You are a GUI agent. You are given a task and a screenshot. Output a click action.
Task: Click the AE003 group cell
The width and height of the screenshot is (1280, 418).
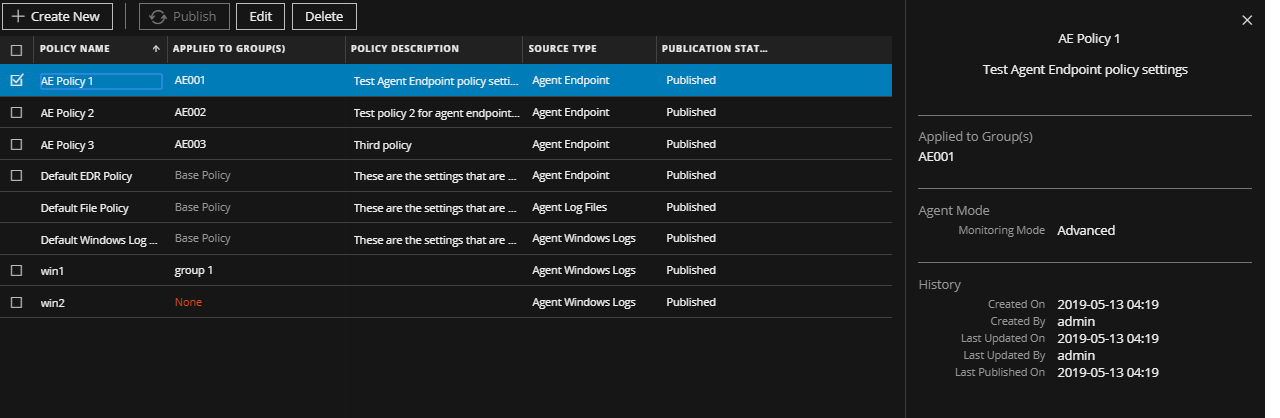(x=190, y=144)
